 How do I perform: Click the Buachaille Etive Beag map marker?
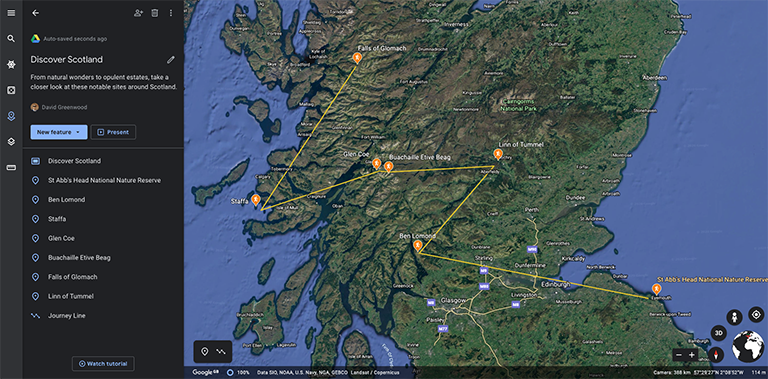click(388, 166)
